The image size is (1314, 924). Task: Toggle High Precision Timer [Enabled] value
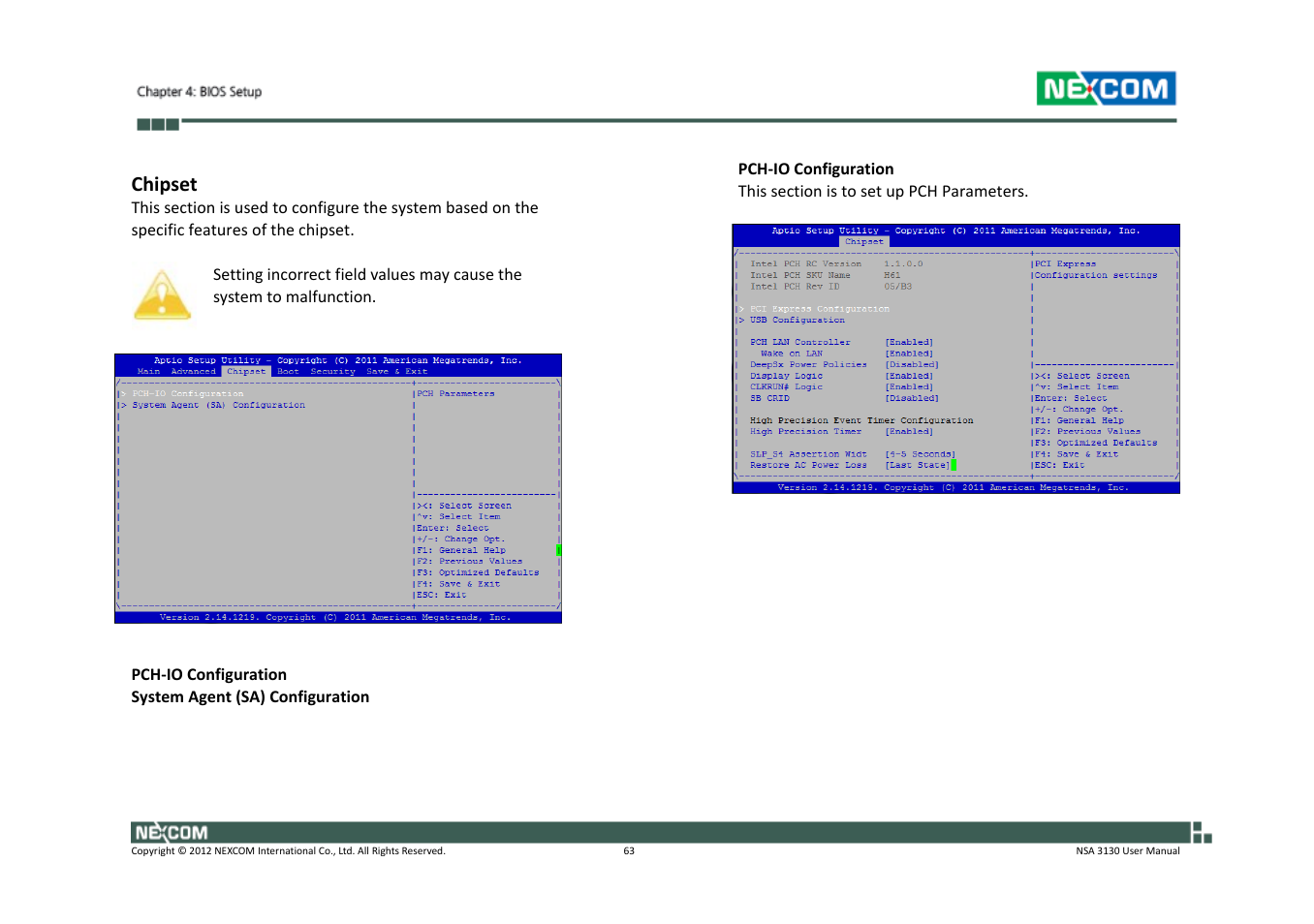[x=909, y=432]
